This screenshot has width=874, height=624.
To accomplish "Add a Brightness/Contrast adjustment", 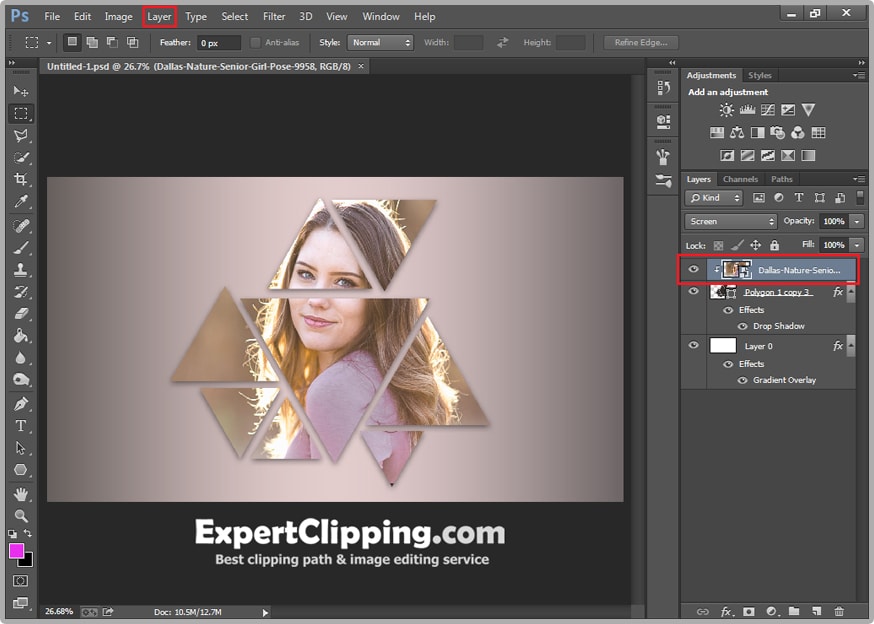I will click(726, 110).
